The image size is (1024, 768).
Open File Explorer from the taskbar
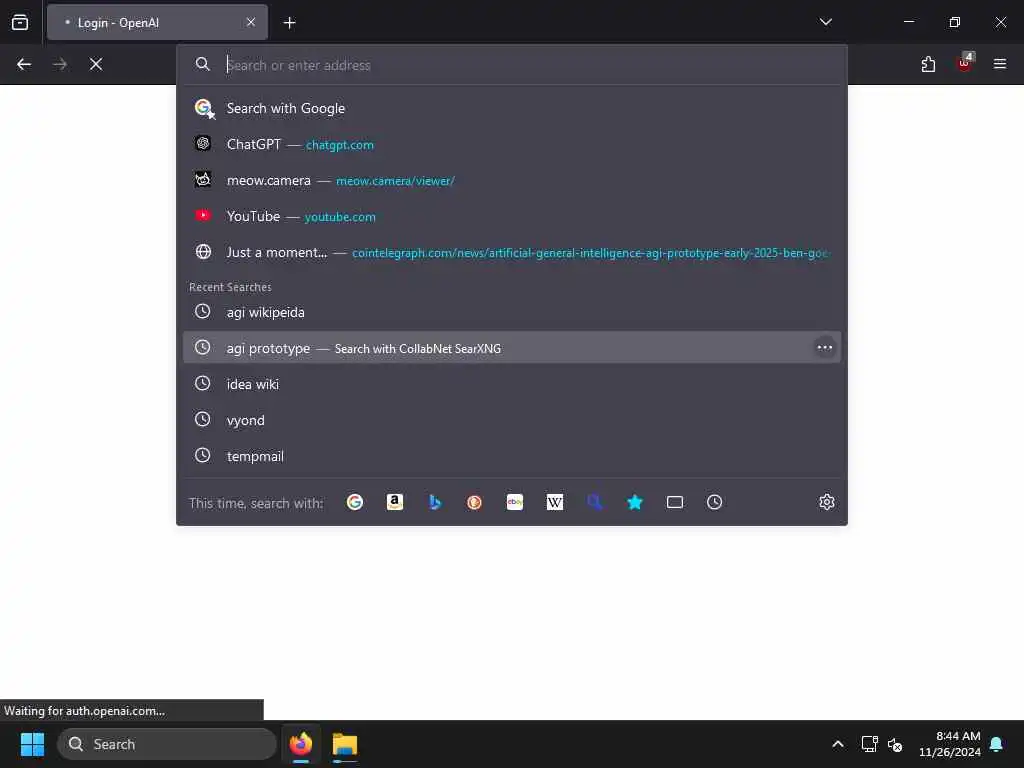point(344,744)
